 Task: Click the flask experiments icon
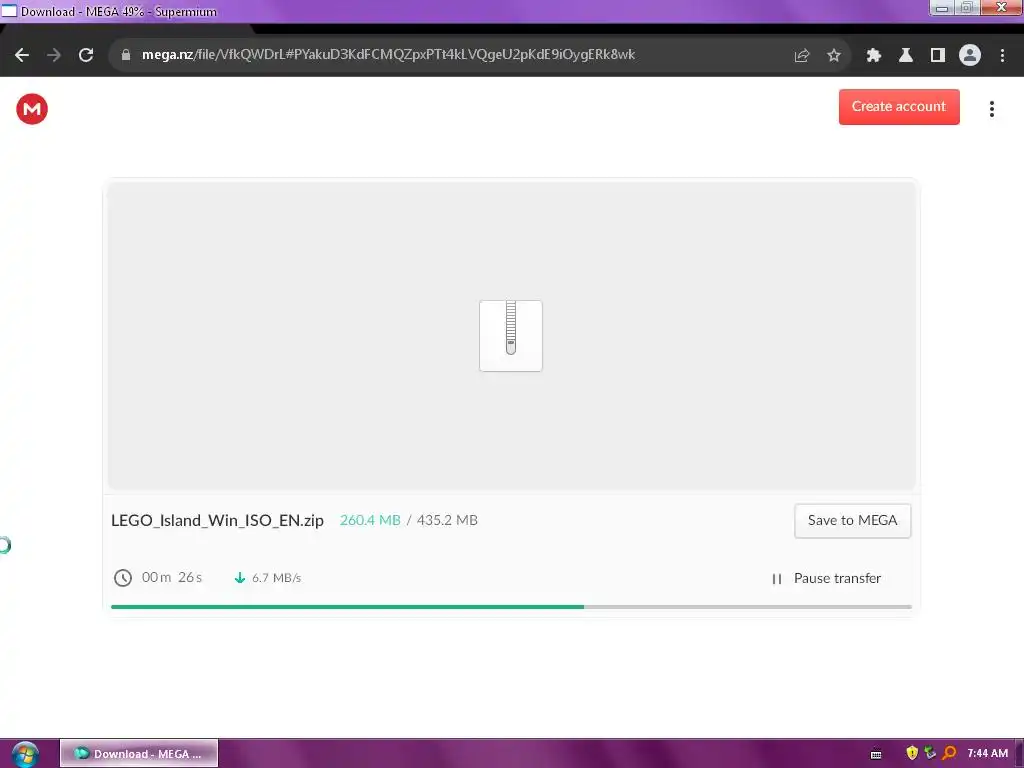[x=906, y=56]
